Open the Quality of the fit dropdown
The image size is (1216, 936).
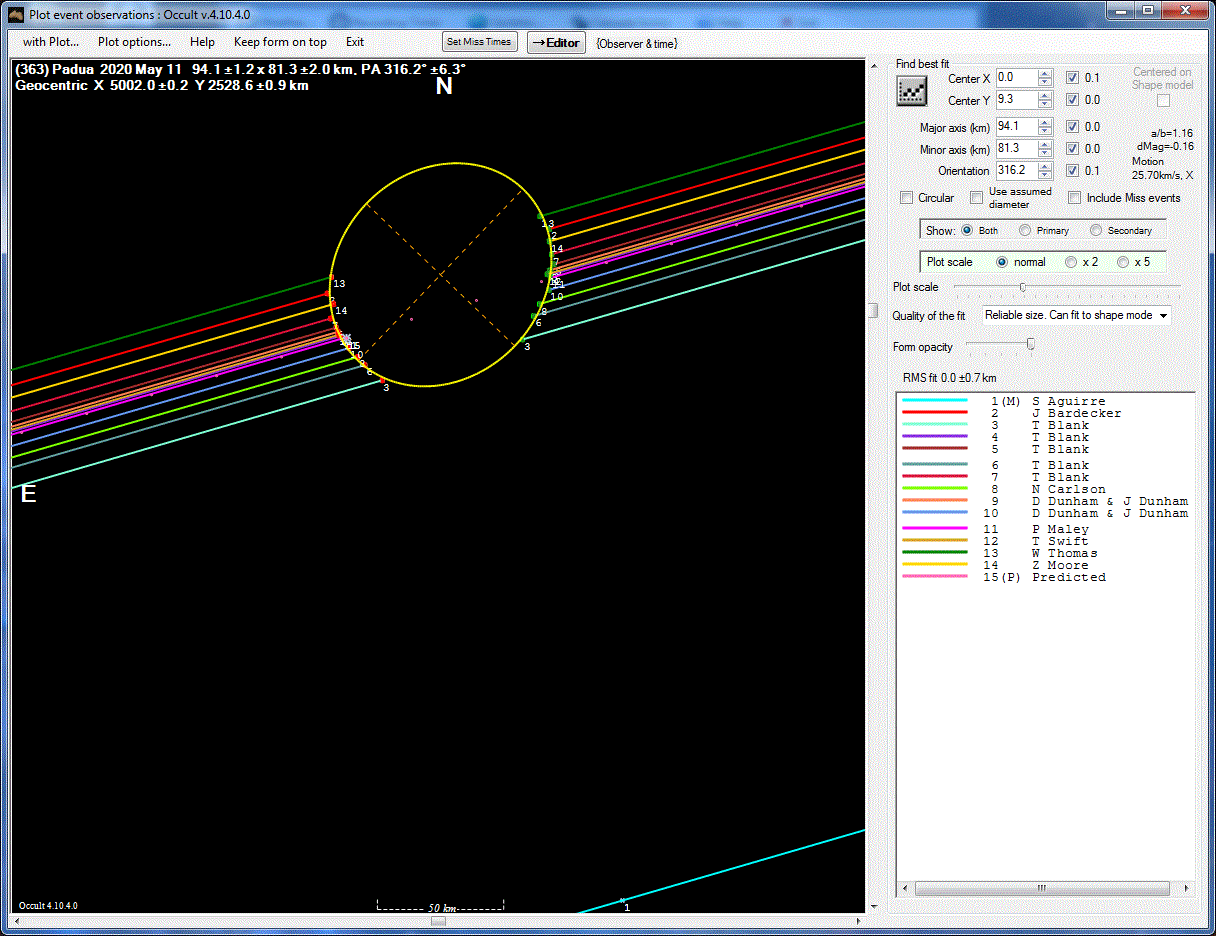pos(1076,315)
